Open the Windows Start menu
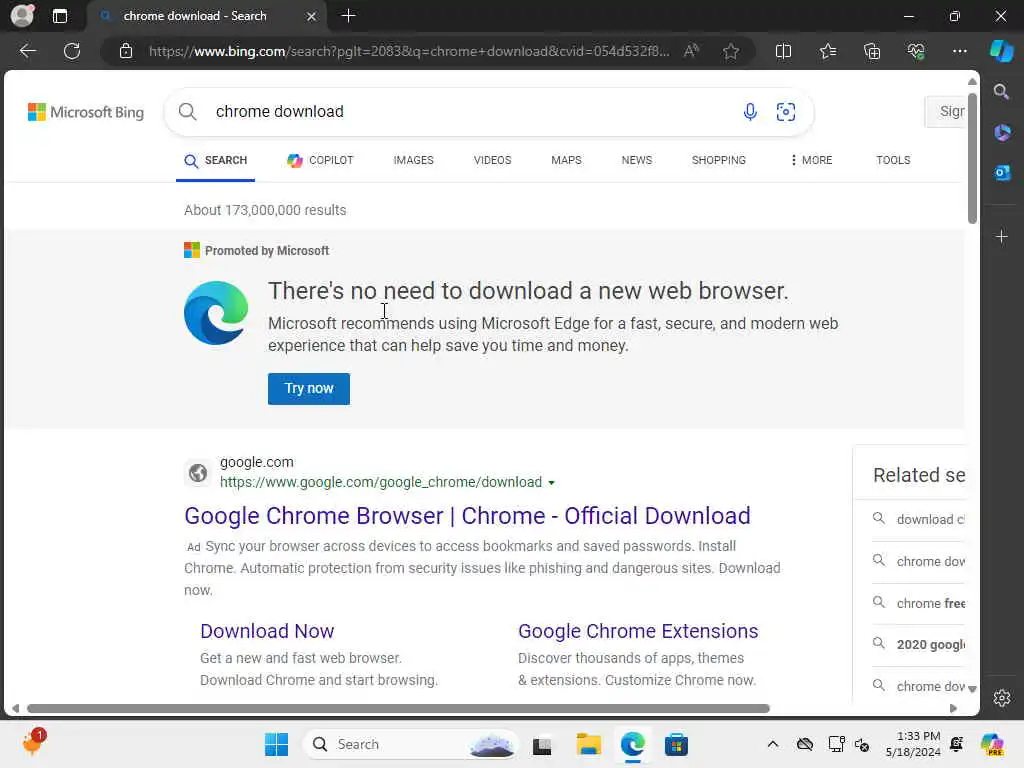Viewport: 1024px width, 768px height. pyautogui.click(x=276, y=744)
